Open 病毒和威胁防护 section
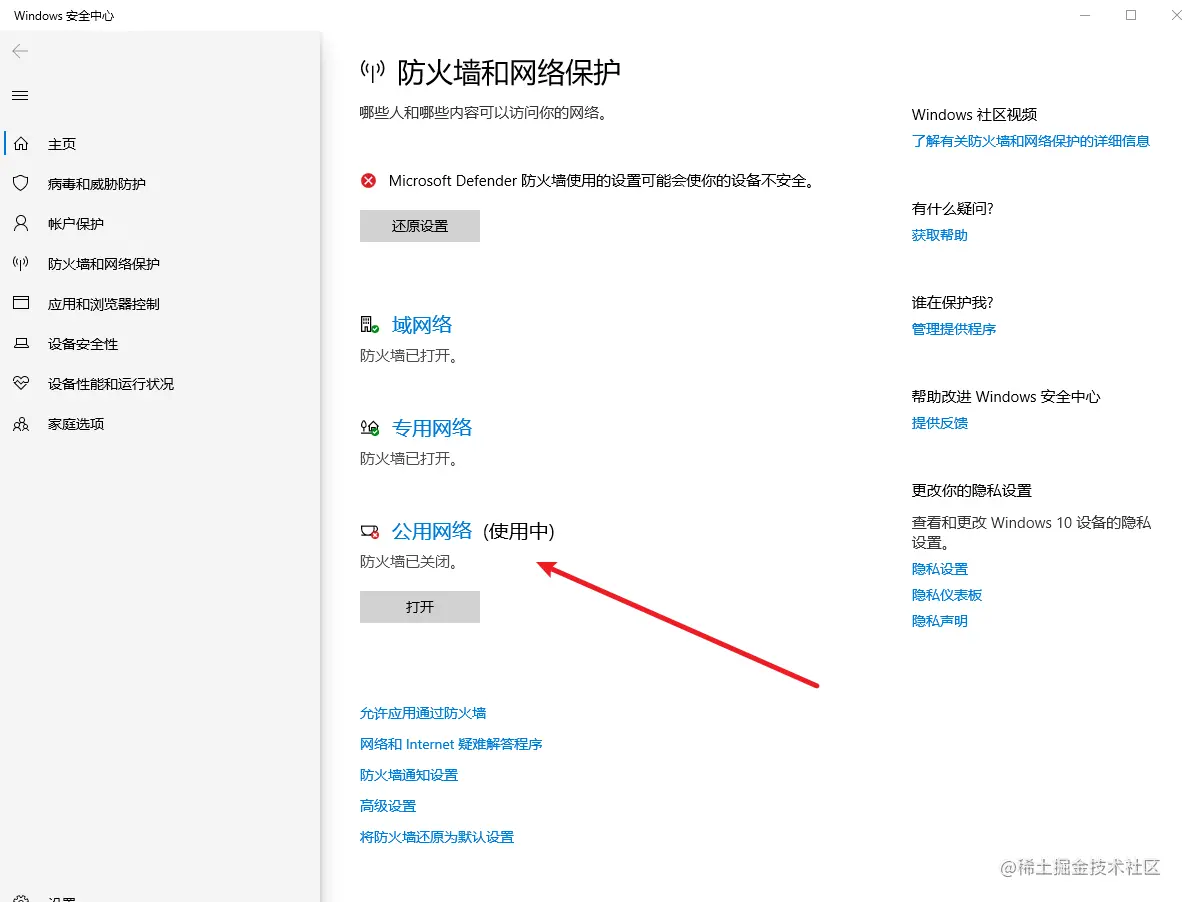 (97, 184)
